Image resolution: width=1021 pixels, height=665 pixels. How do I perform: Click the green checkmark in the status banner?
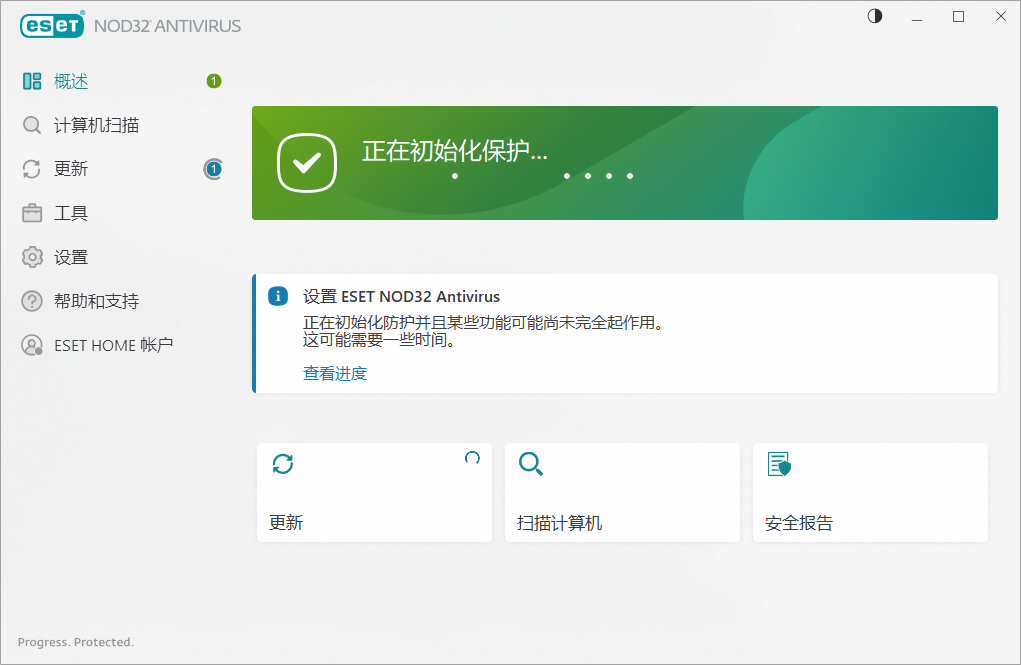(x=306, y=162)
